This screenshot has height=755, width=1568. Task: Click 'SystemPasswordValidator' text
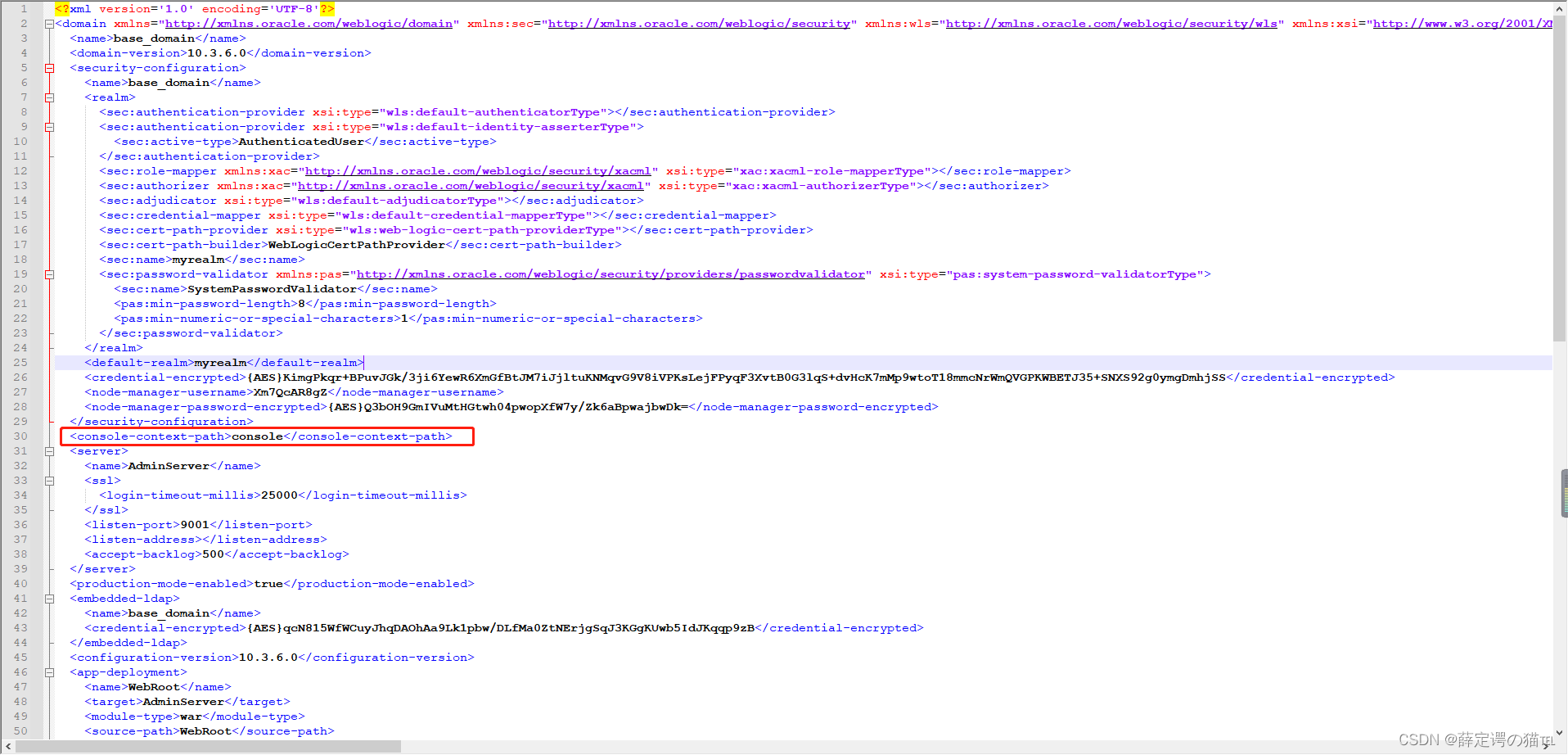(272, 289)
